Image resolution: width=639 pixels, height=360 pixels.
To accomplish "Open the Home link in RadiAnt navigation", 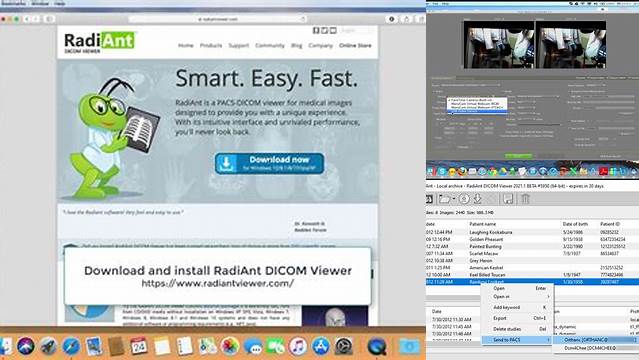I will point(185,45).
